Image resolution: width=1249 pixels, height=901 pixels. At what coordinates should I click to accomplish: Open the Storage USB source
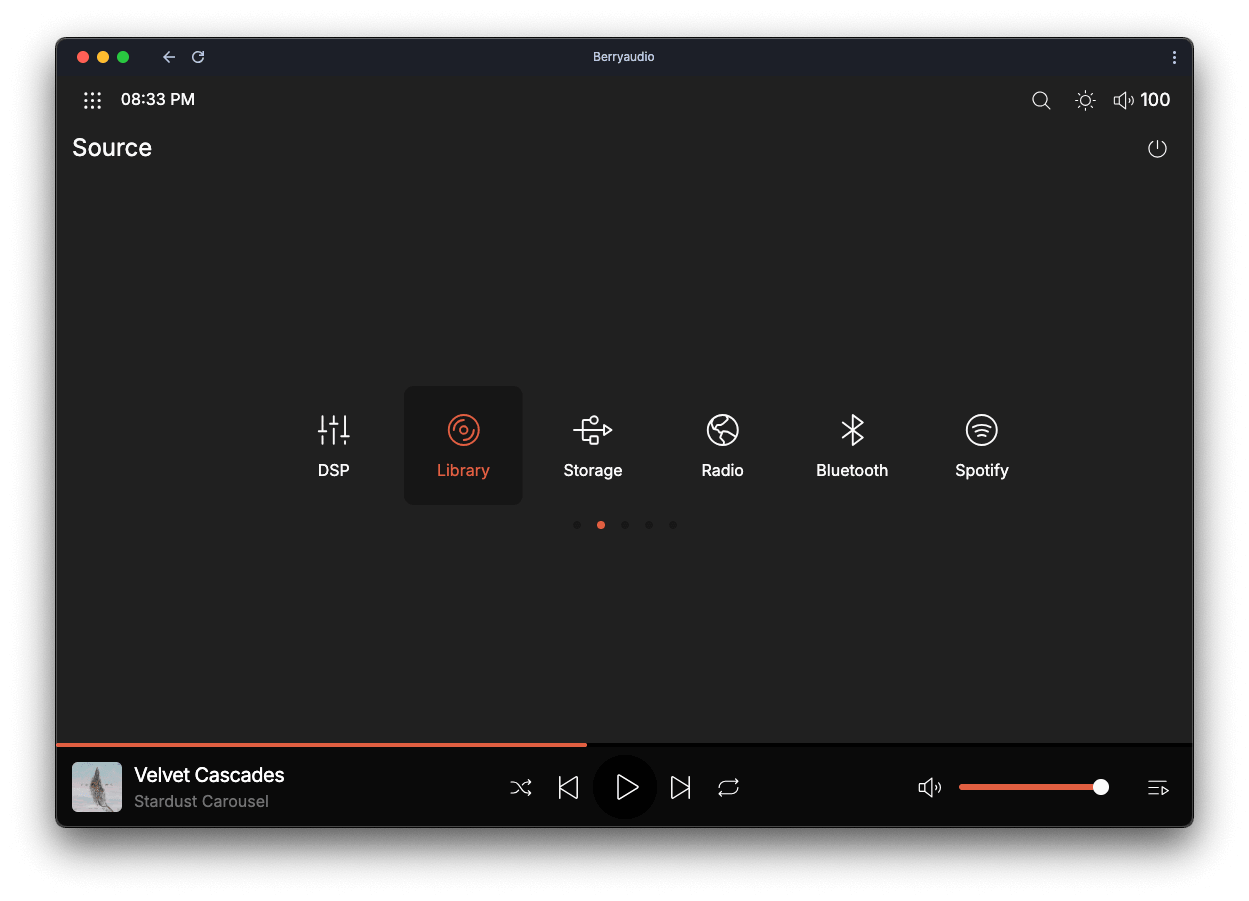pyautogui.click(x=592, y=445)
